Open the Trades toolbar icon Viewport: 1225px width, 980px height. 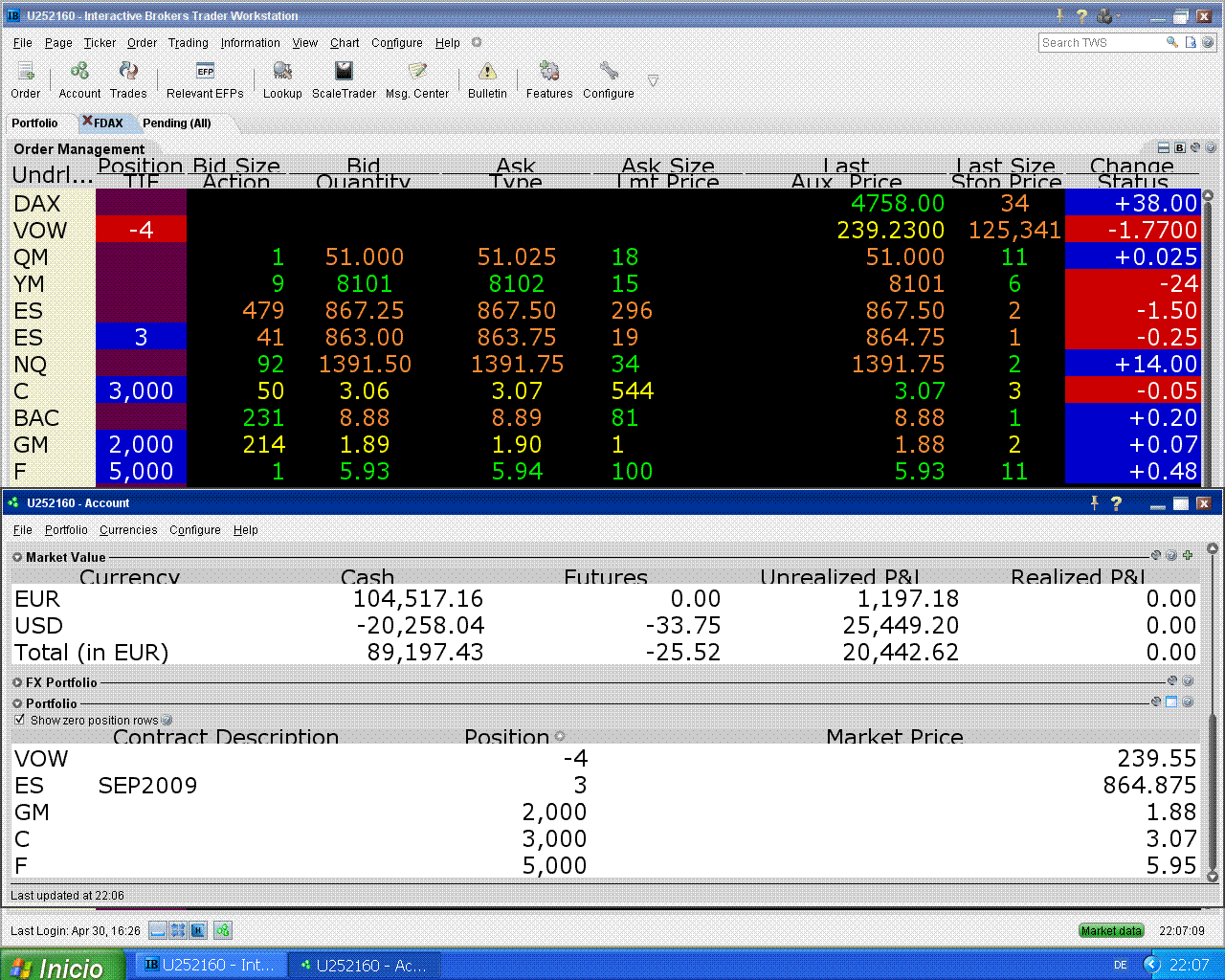click(x=128, y=73)
